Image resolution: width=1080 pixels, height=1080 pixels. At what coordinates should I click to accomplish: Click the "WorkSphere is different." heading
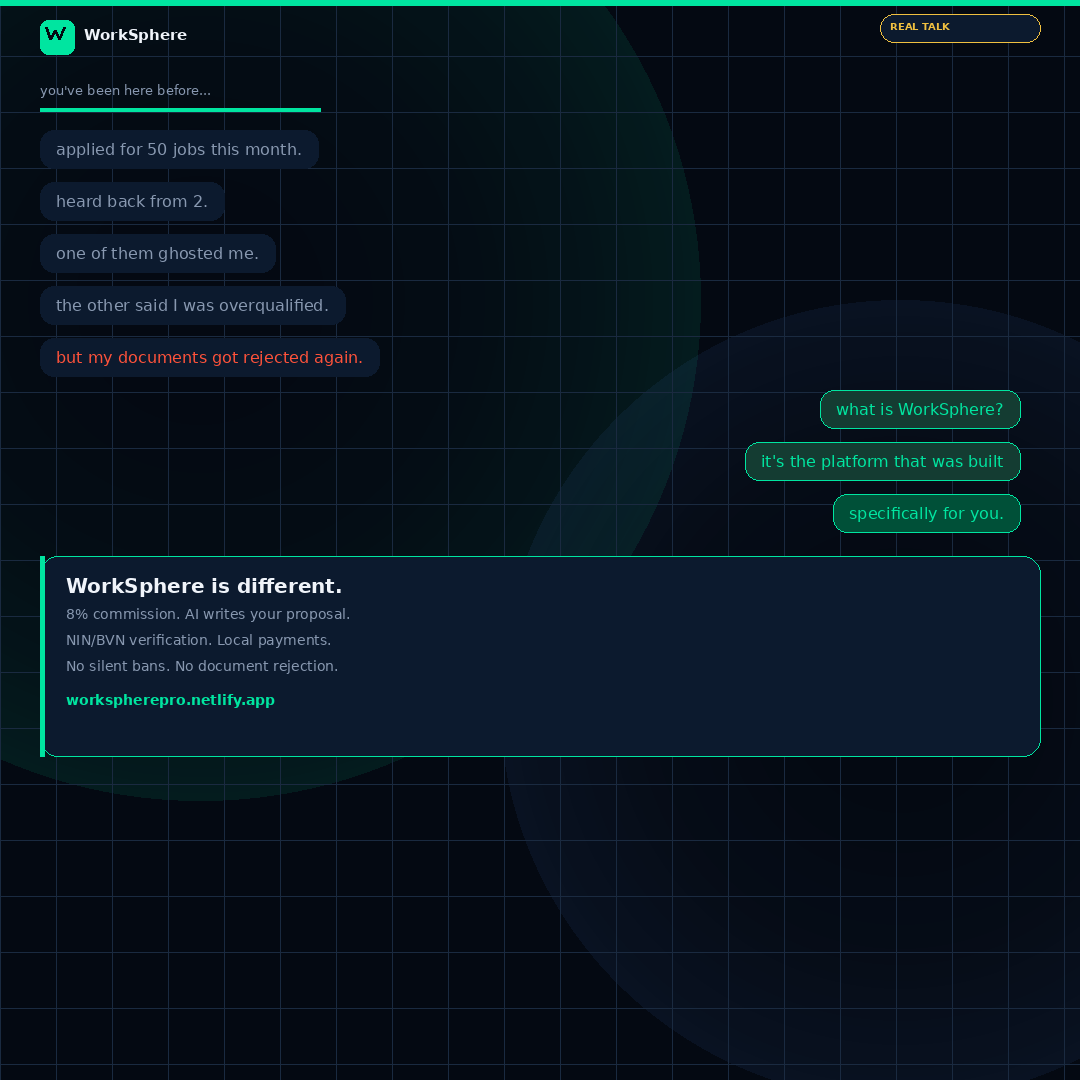tap(204, 586)
